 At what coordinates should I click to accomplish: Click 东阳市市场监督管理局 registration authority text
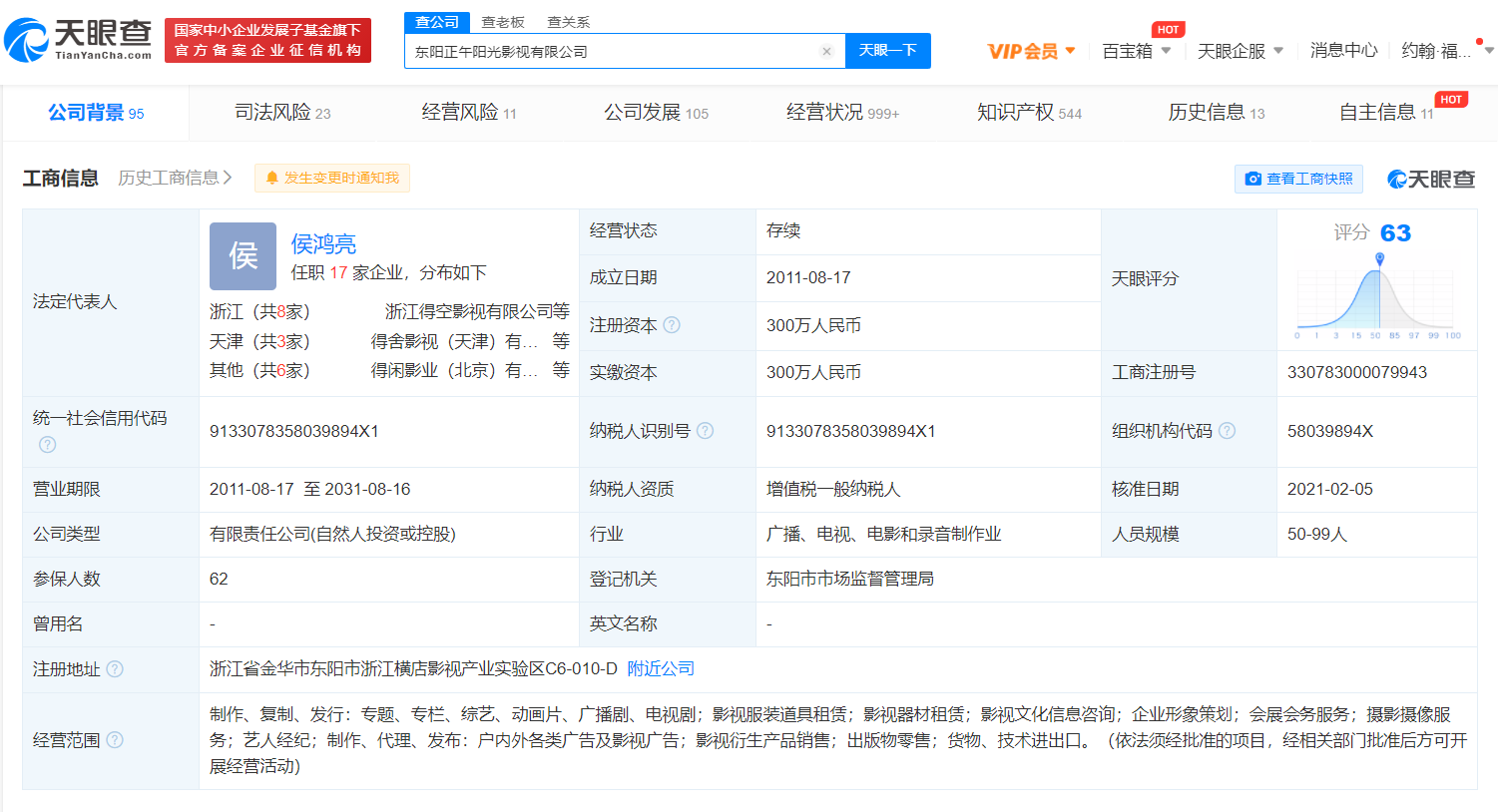click(x=850, y=579)
